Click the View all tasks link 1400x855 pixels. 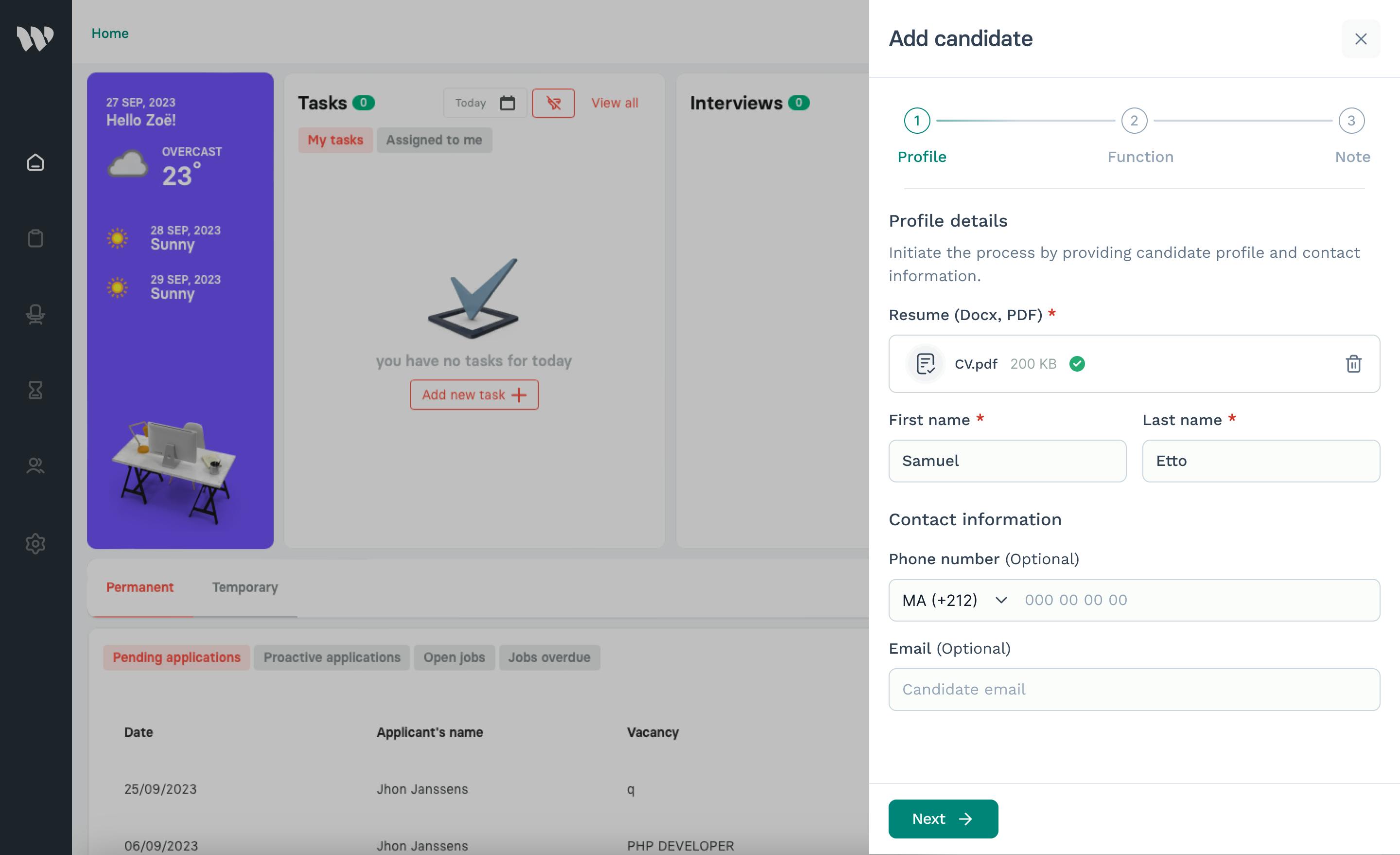click(614, 103)
